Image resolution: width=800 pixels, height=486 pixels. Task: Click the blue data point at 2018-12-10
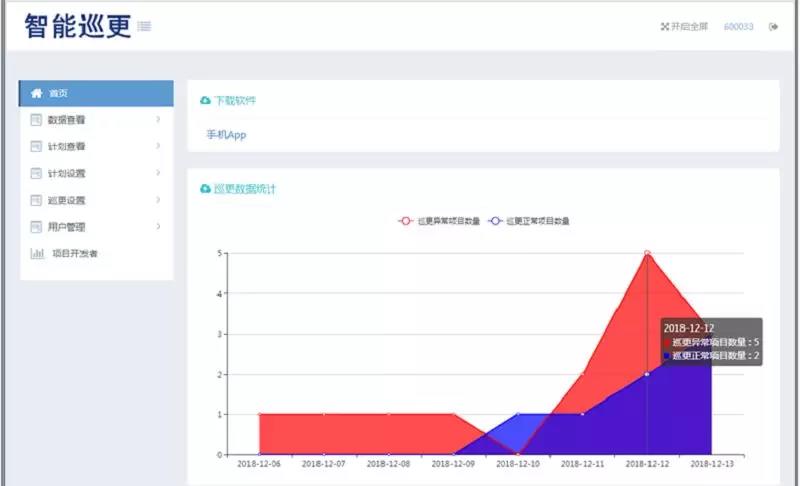tap(518, 414)
